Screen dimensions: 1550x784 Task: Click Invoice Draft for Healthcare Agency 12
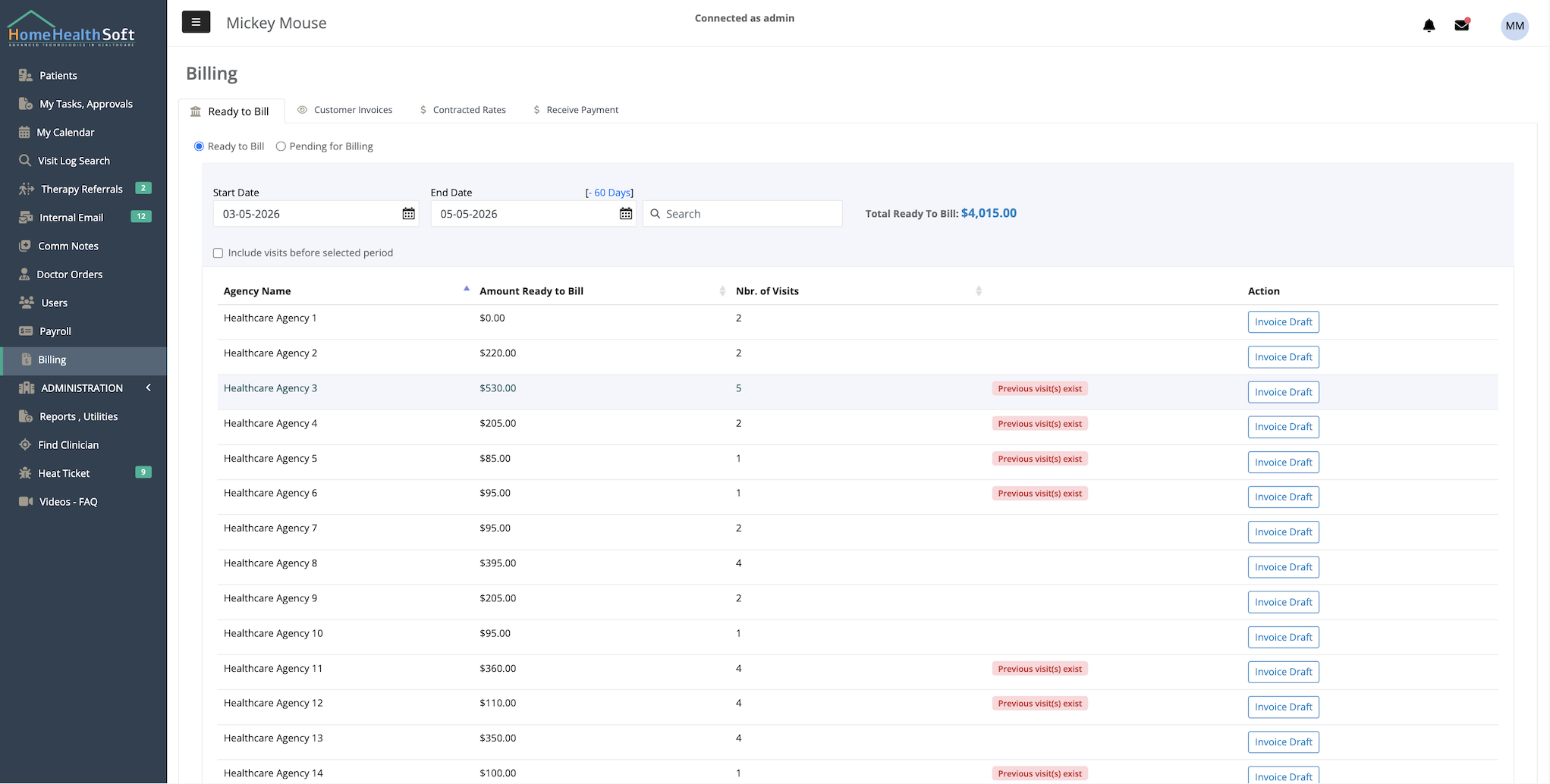tap(1283, 707)
